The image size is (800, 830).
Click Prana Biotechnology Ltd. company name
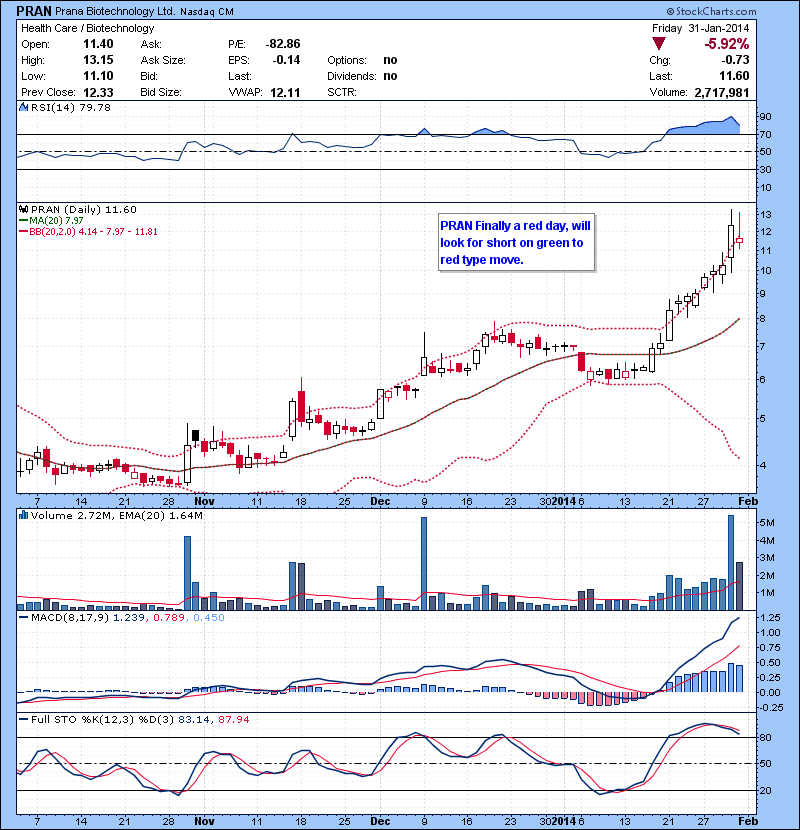(115, 11)
